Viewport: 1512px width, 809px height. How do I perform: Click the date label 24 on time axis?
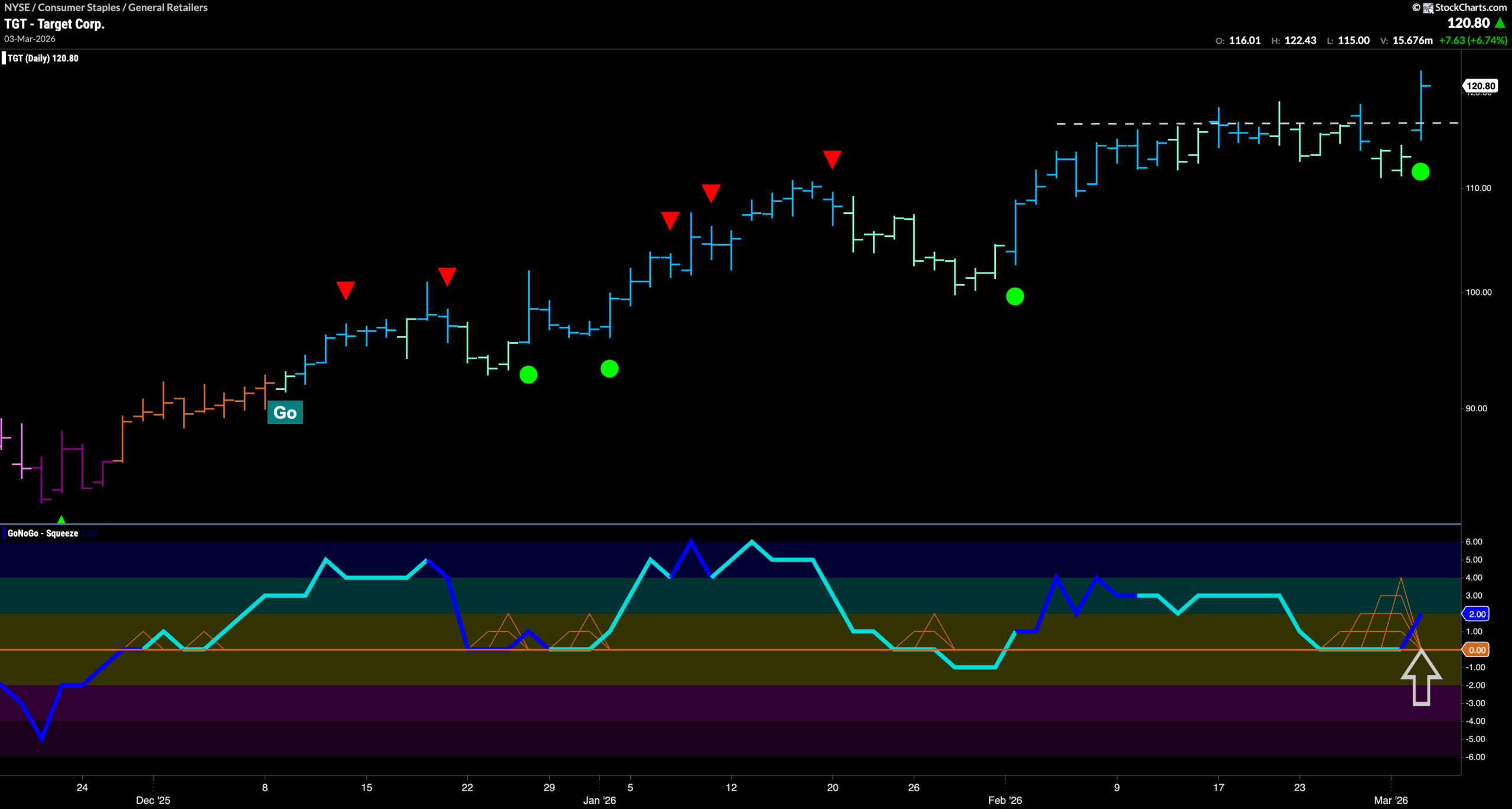pyautogui.click(x=82, y=787)
